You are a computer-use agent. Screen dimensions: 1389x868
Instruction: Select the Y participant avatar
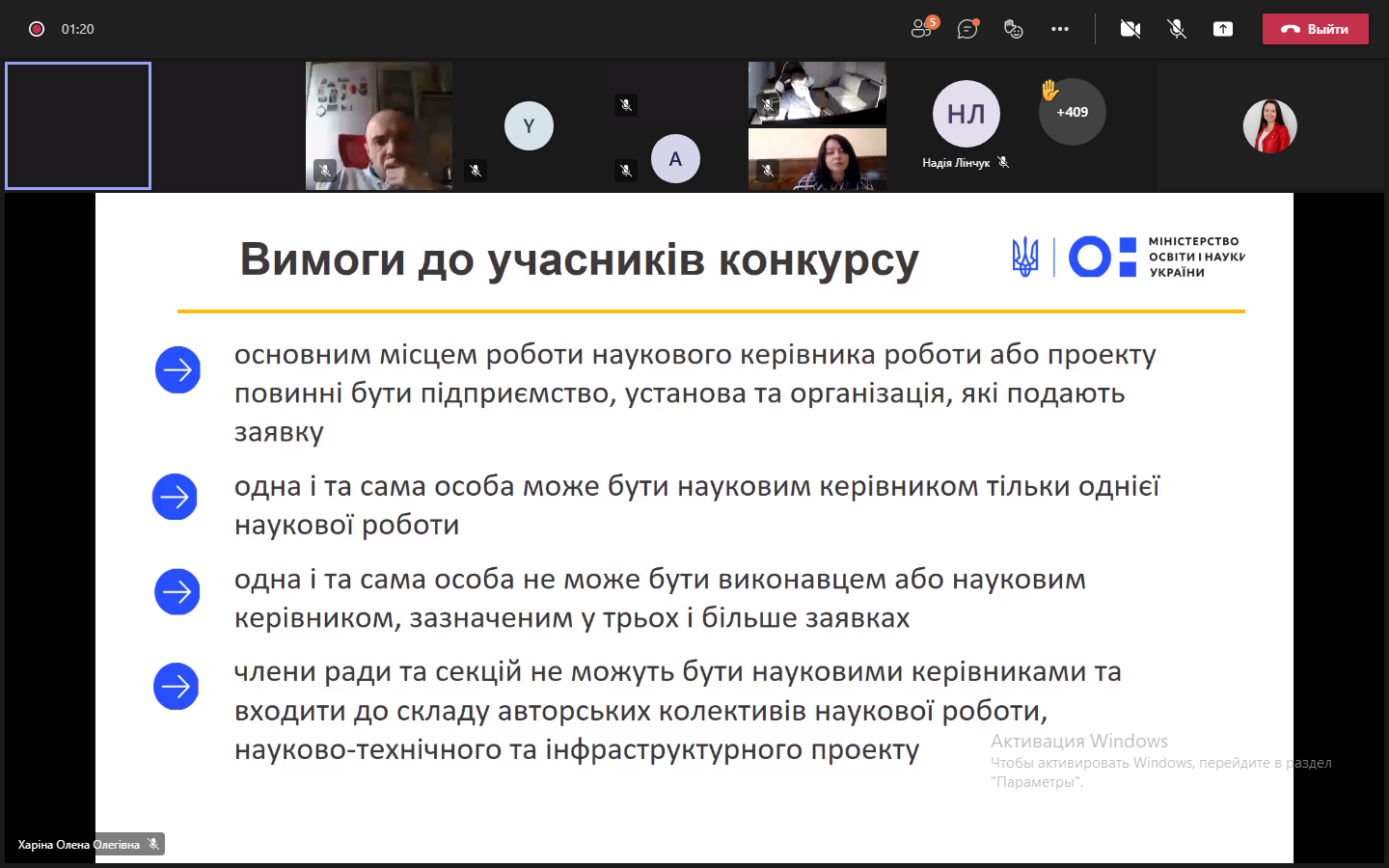pos(529,125)
